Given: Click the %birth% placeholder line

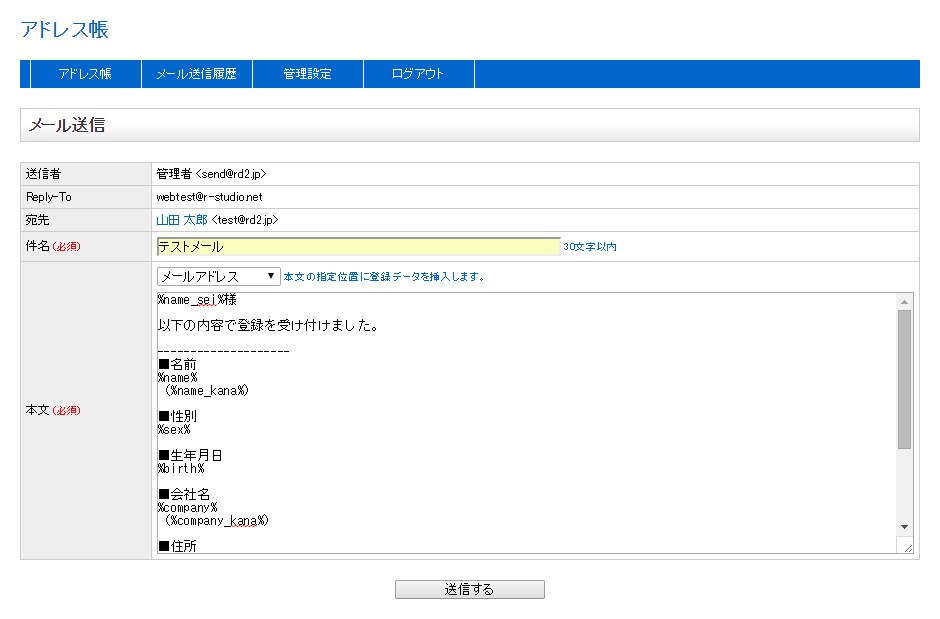Looking at the screenshot, I should pyautogui.click(x=181, y=469).
